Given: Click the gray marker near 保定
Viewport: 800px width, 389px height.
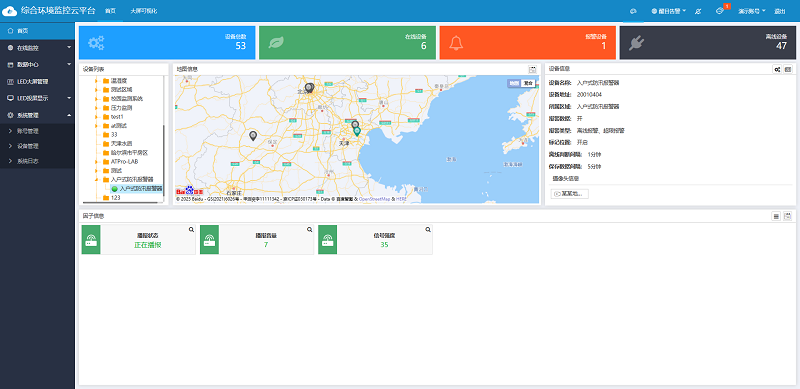Looking at the screenshot, I should pos(253,136).
